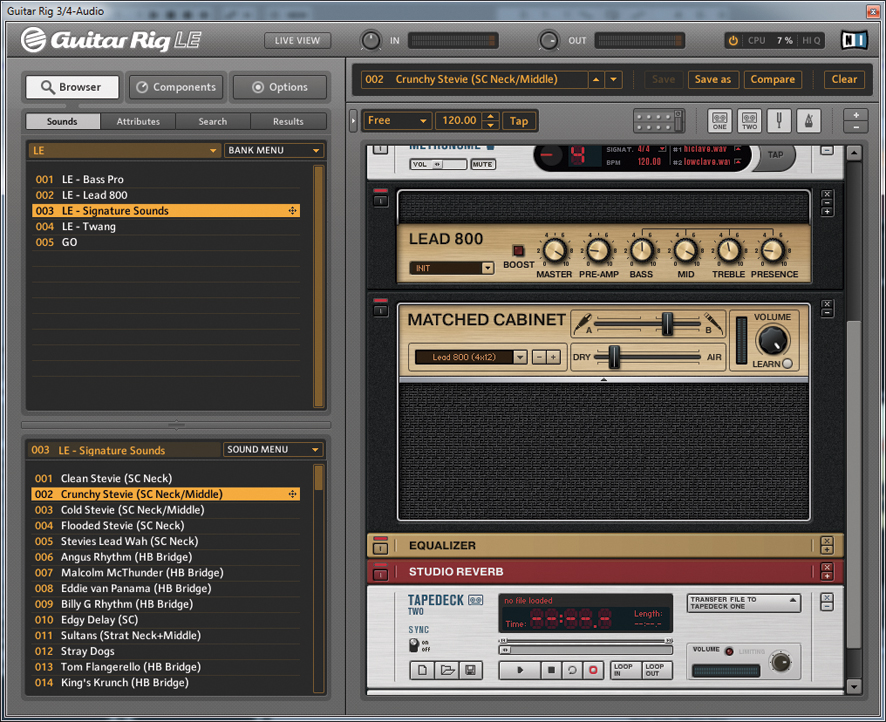
Task: Mute the Metronome with MUTE button
Action: 483,164
